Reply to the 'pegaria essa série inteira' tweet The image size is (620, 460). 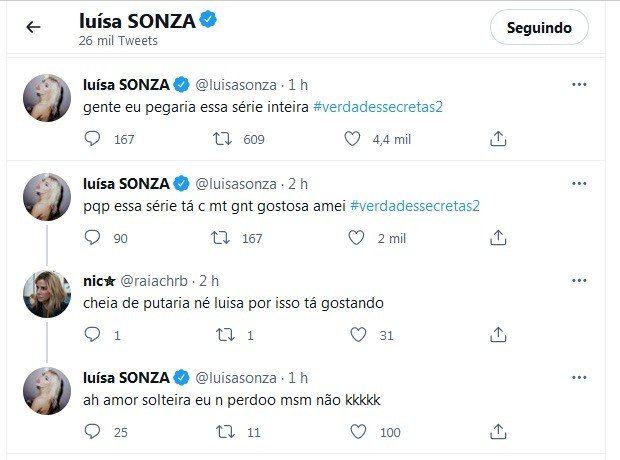(x=92, y=139)
